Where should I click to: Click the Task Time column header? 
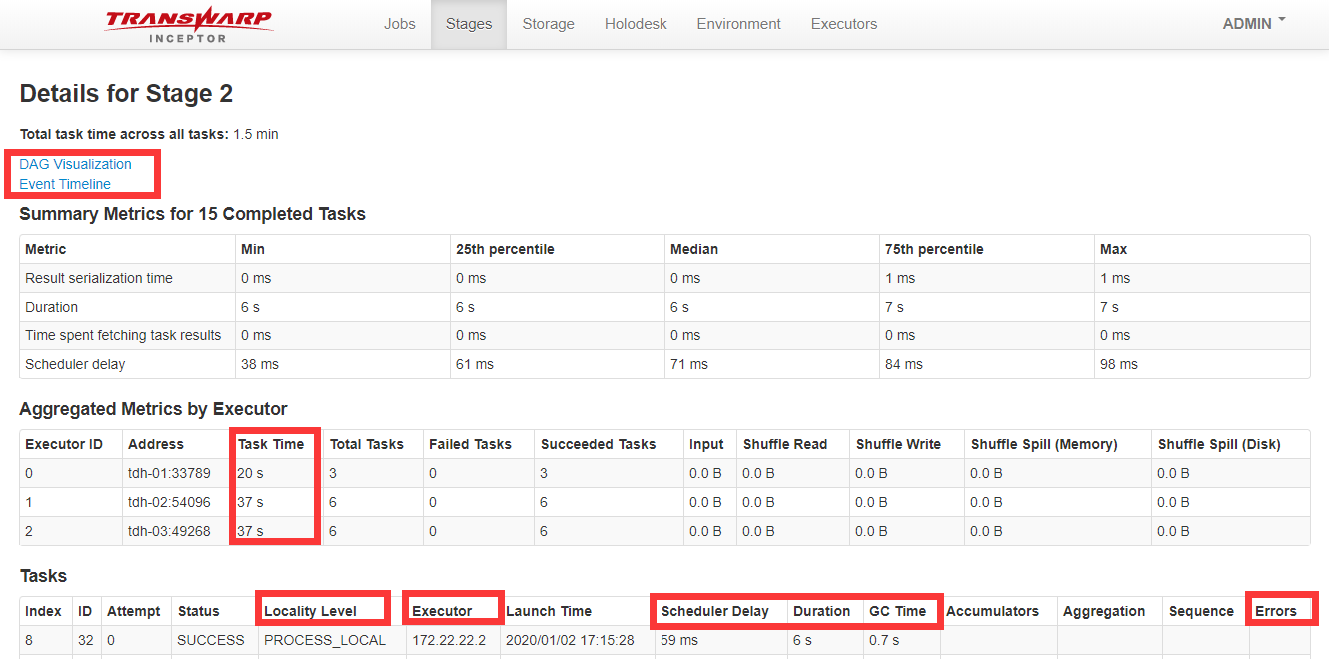pos(271,444)
